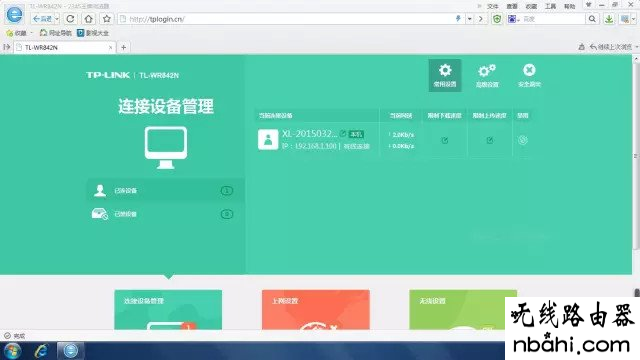
Task: Open the internet settings orange card
Action: (316, 309)
